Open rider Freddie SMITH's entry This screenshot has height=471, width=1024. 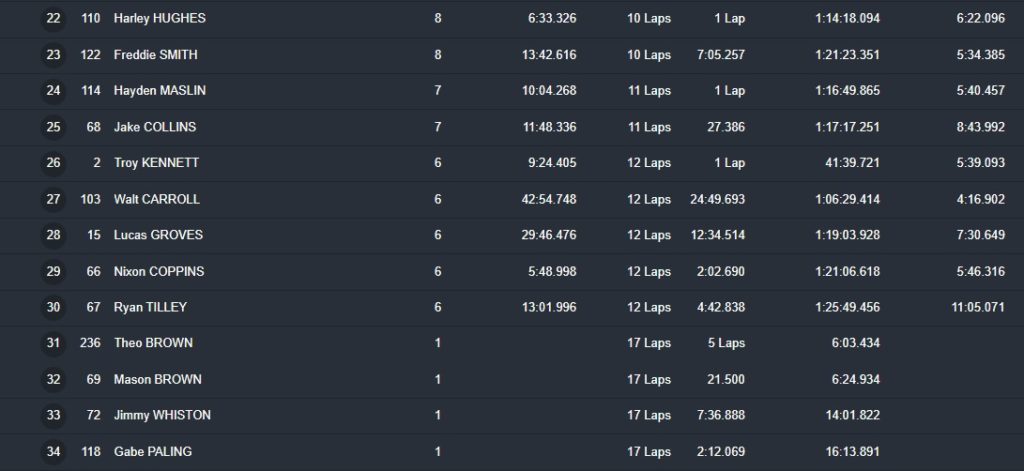click(x=155, y=55)
